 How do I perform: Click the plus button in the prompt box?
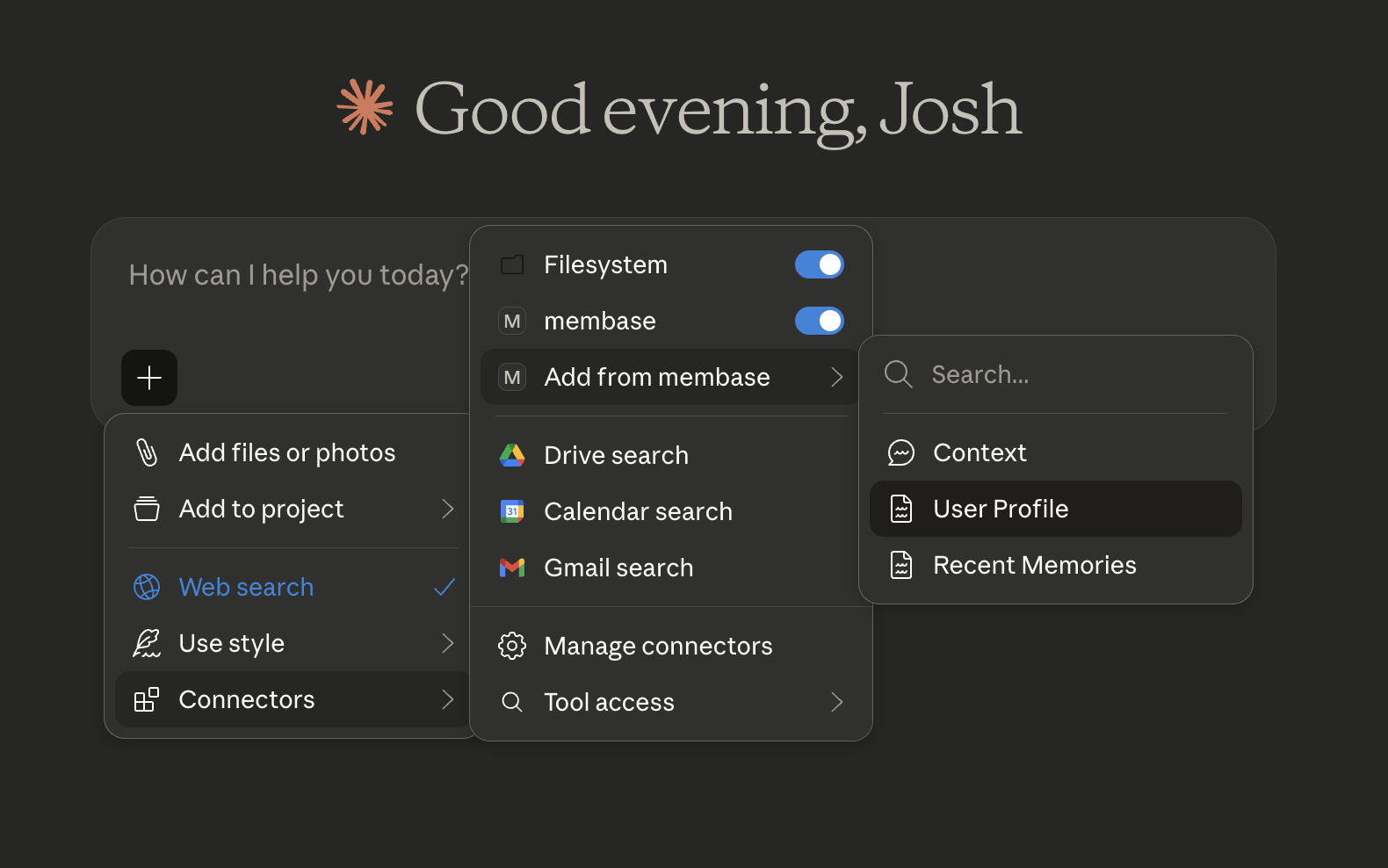pos(149,378)
